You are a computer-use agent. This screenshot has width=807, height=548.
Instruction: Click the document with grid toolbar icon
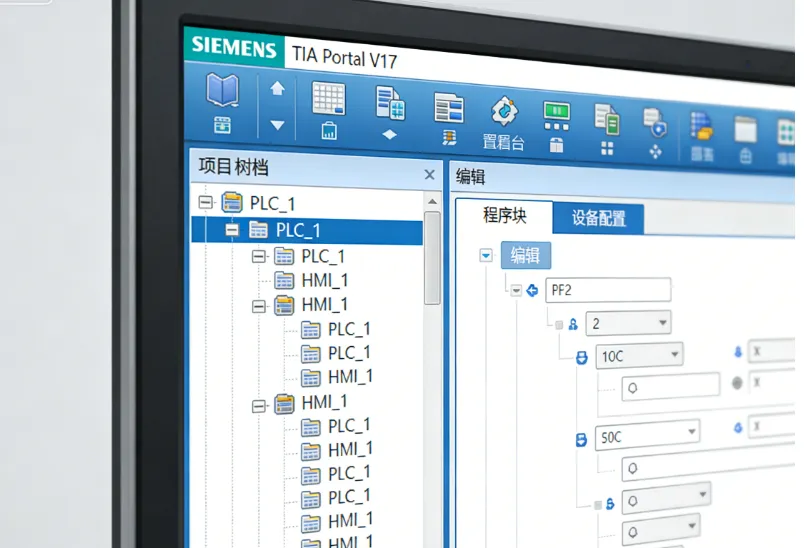[x=390, y=103]
